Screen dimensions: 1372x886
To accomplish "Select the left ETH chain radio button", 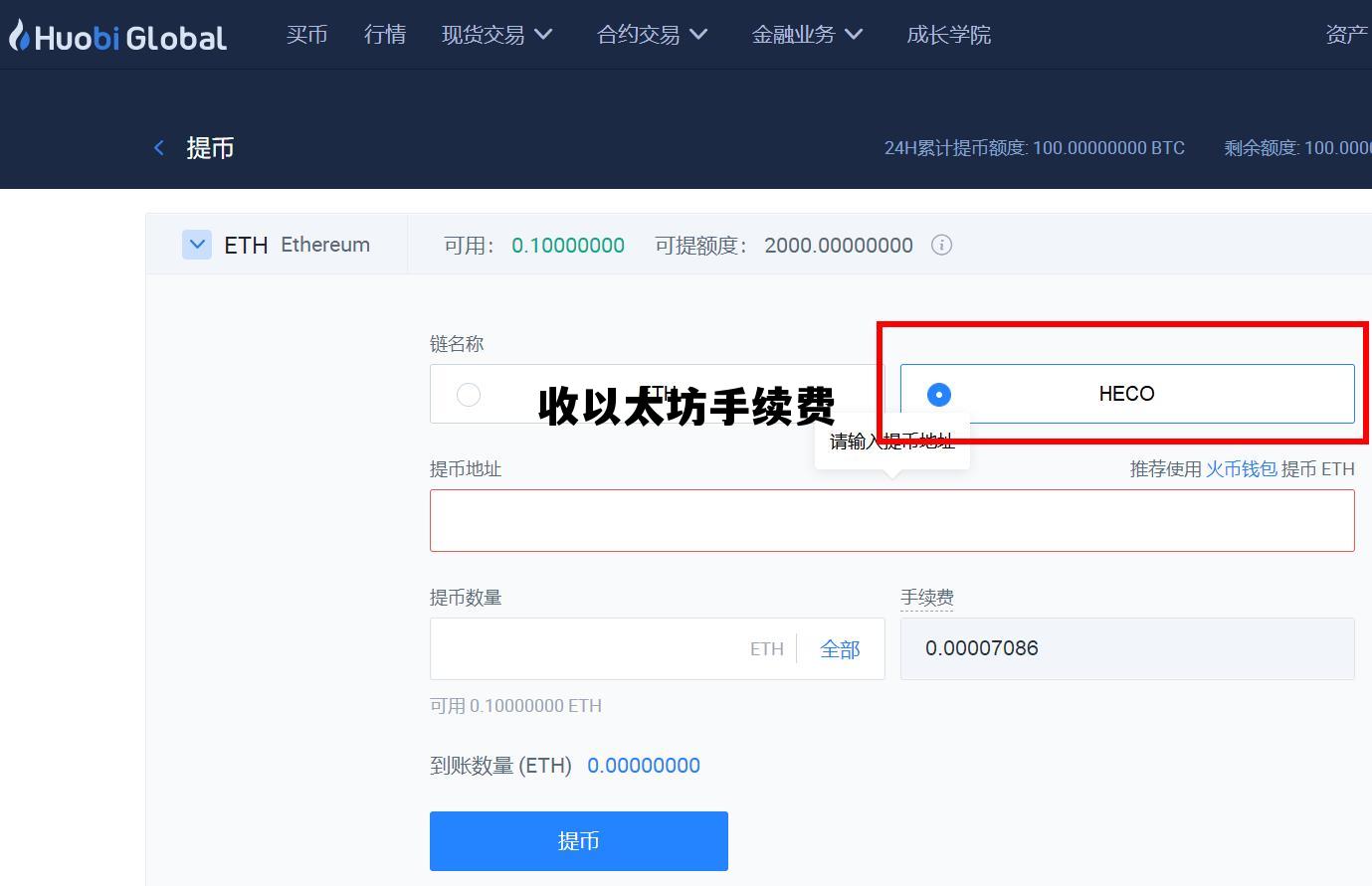I will pyautogui.click(x=469, y=394).
